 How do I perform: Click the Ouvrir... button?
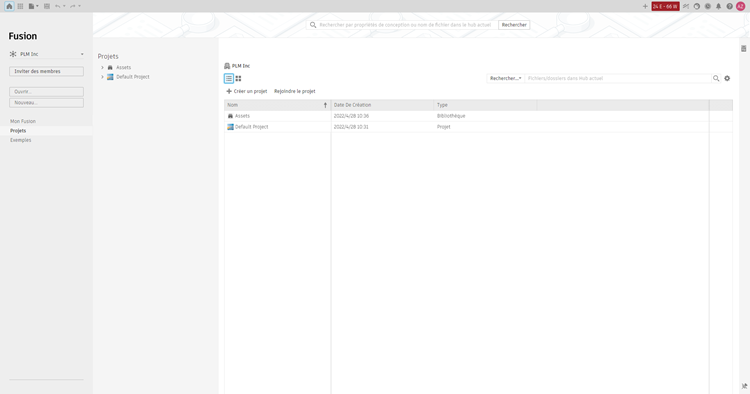pos(46,91)
